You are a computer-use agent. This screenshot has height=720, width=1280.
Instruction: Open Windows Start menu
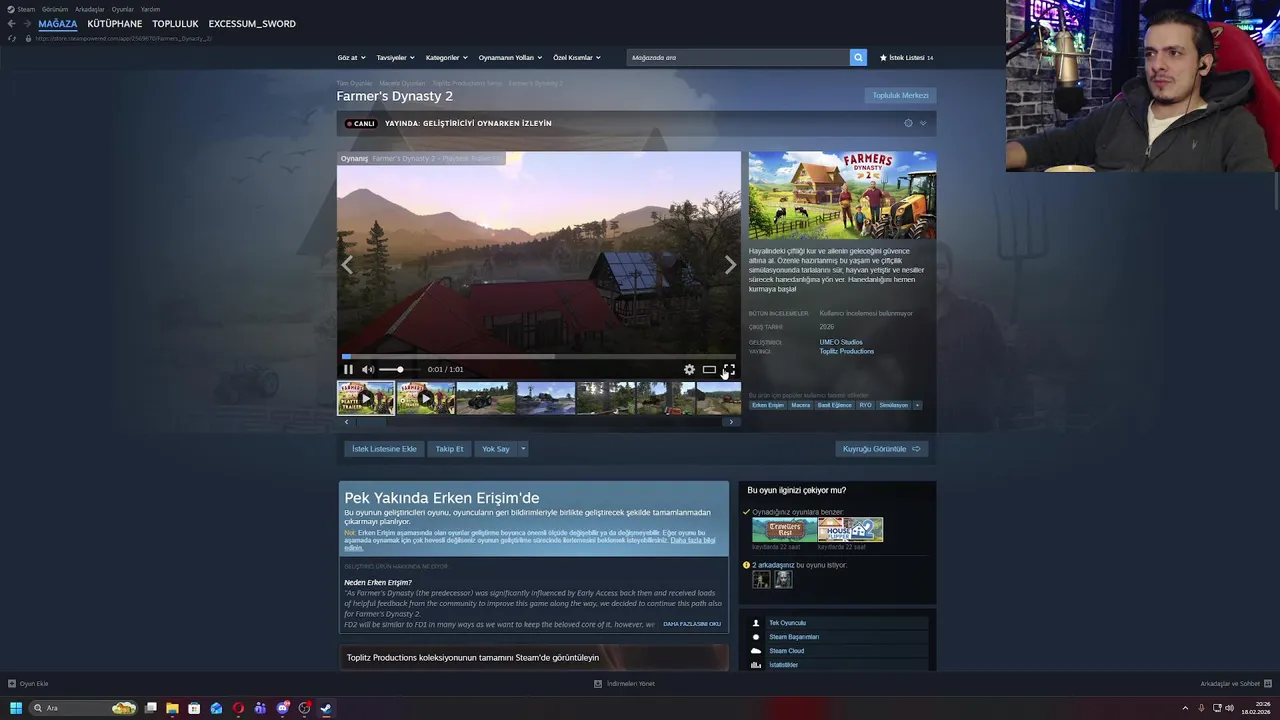pyautogui.click(x=15, y=708)
